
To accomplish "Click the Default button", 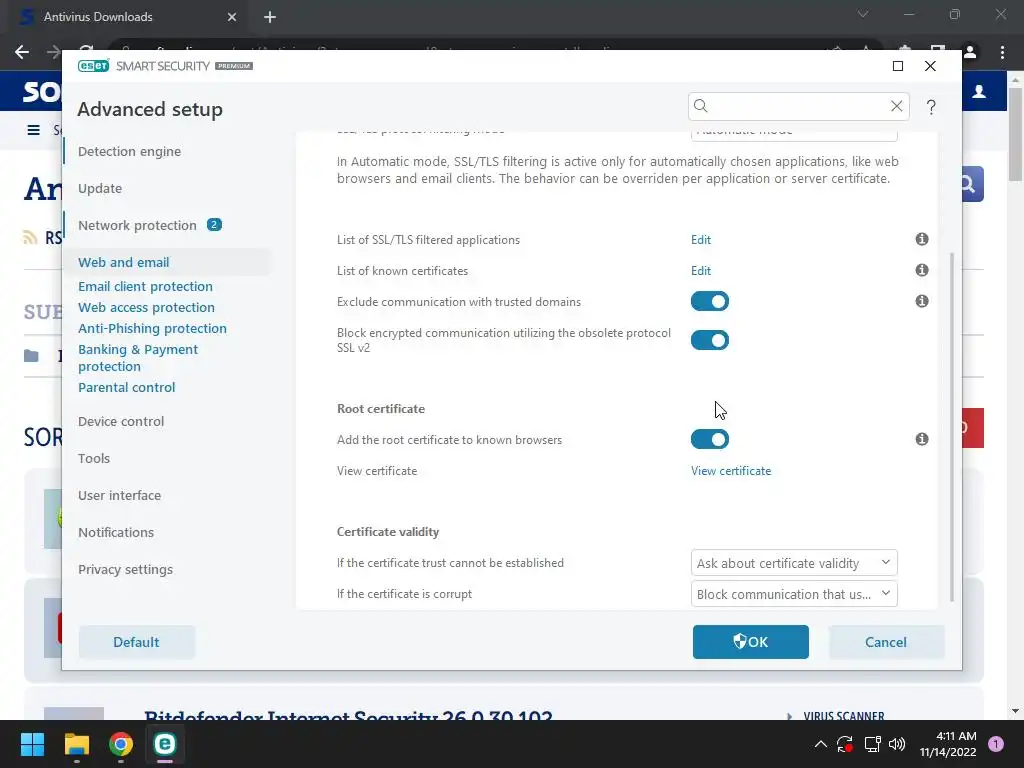I will click(136, 642).
